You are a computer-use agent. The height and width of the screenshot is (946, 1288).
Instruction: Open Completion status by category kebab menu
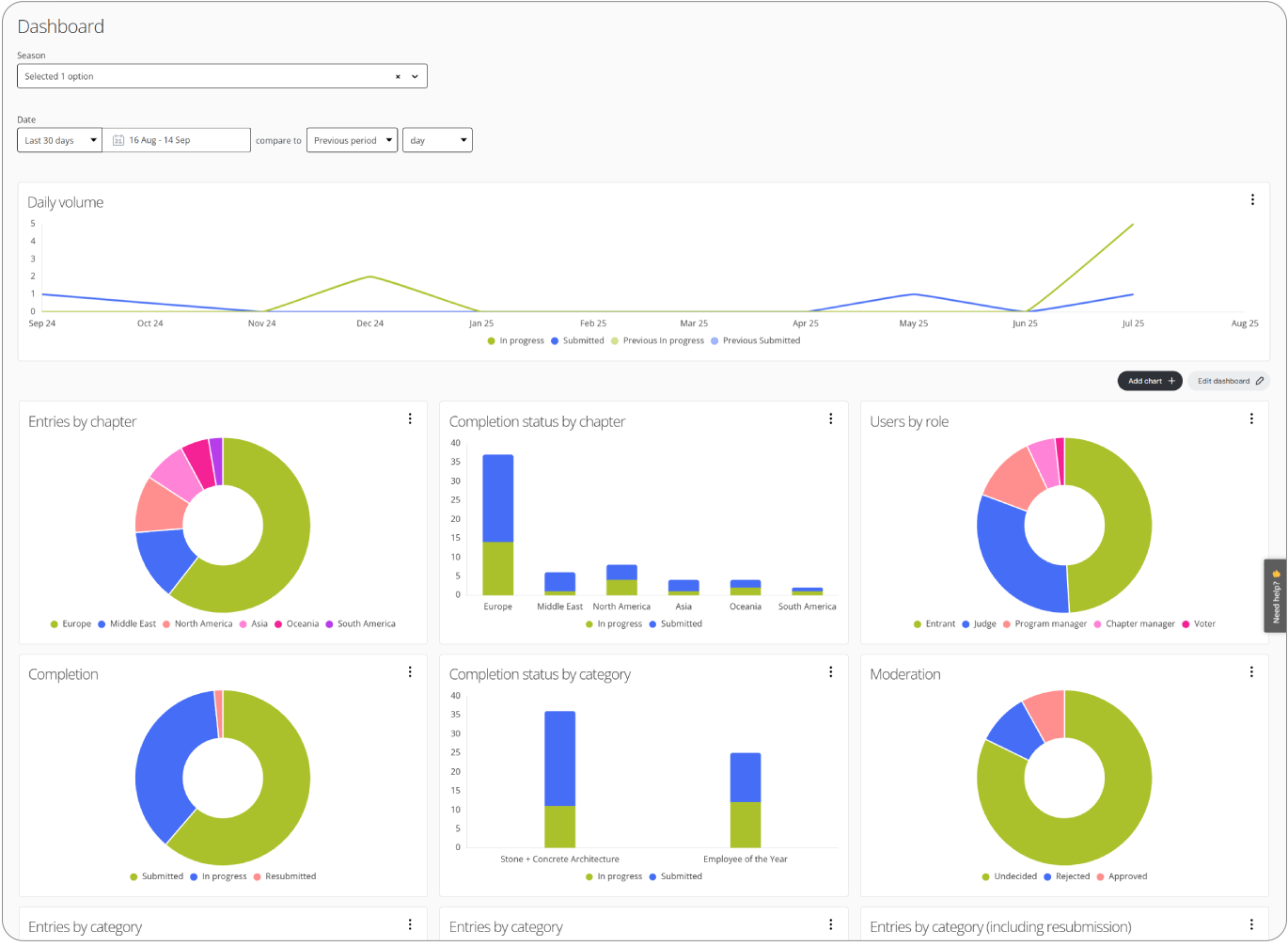click(x=830, y=672)
